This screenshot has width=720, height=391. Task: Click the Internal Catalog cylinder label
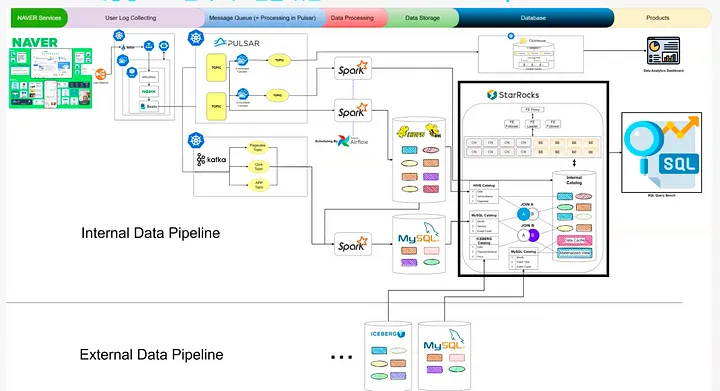[x=574, y=180]
